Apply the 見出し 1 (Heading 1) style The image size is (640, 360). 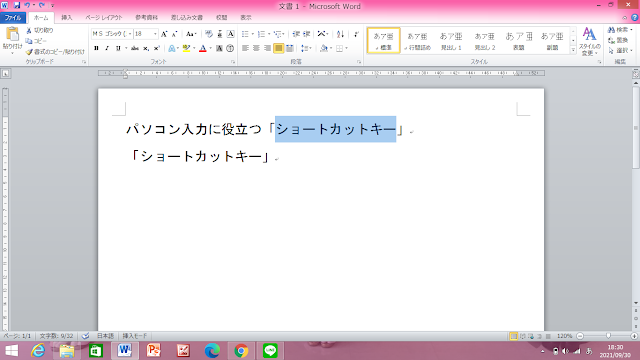(451, 41)
